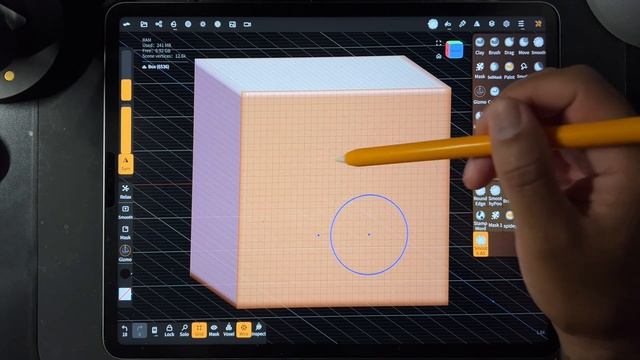640x360 pixels.
Task: Open the Lighting sun icon menu
Action: 203,24
